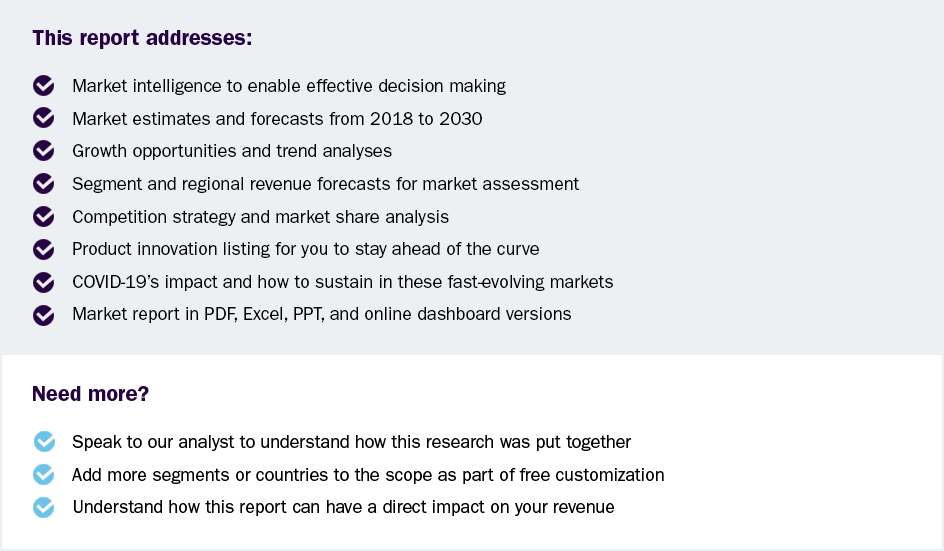Click 'Competition strategy and market share analysis' text
This screenshot has width=944, height=551.
(x=260, y=217)
